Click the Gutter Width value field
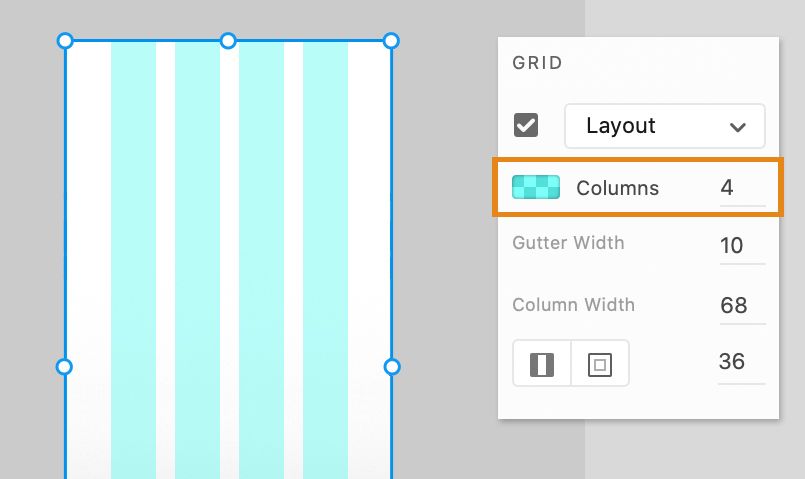This screenshot has width=805, height=479. (x=740, y=245)
